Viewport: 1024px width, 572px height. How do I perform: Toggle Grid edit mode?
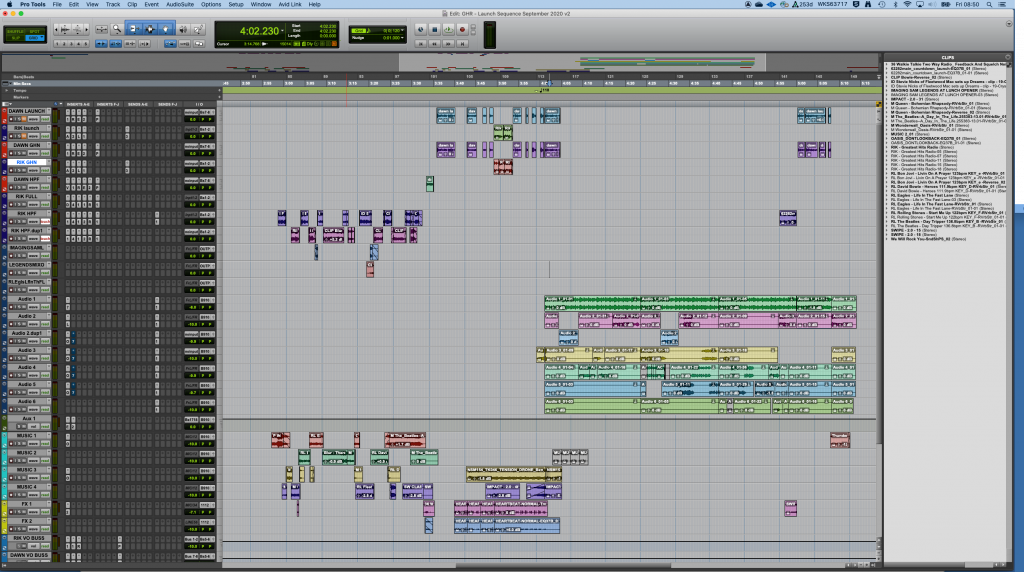click(x=33, y=38)
